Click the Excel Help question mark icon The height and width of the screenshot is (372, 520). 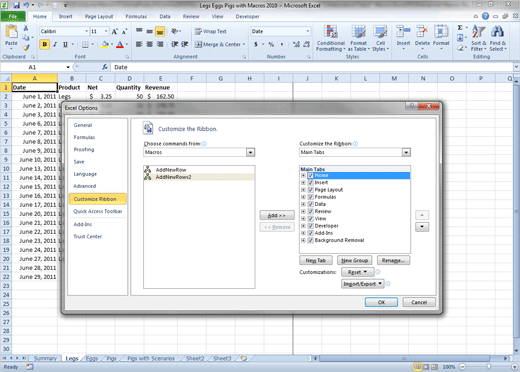tap(485, 16)
